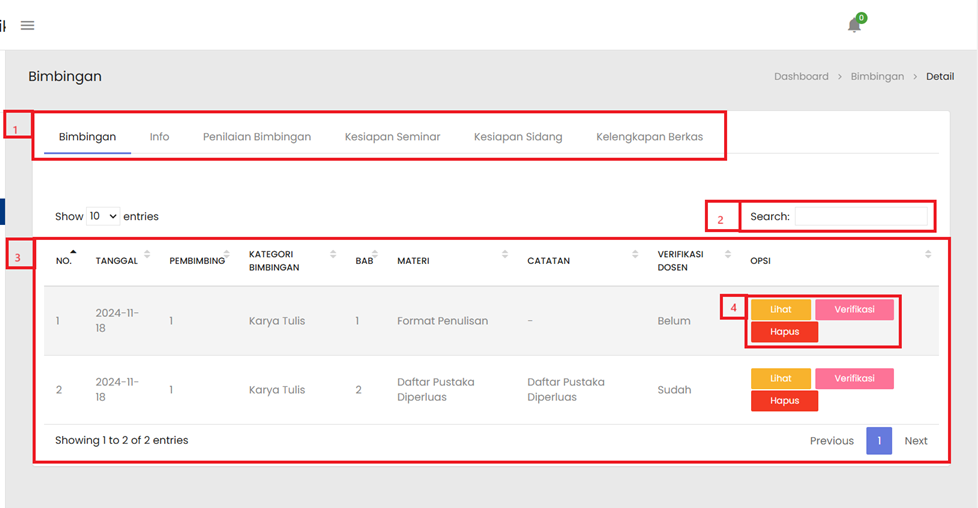Click 'Karya Tulis' in row 2
Screen dimensions: 978x508
[277, 389]
